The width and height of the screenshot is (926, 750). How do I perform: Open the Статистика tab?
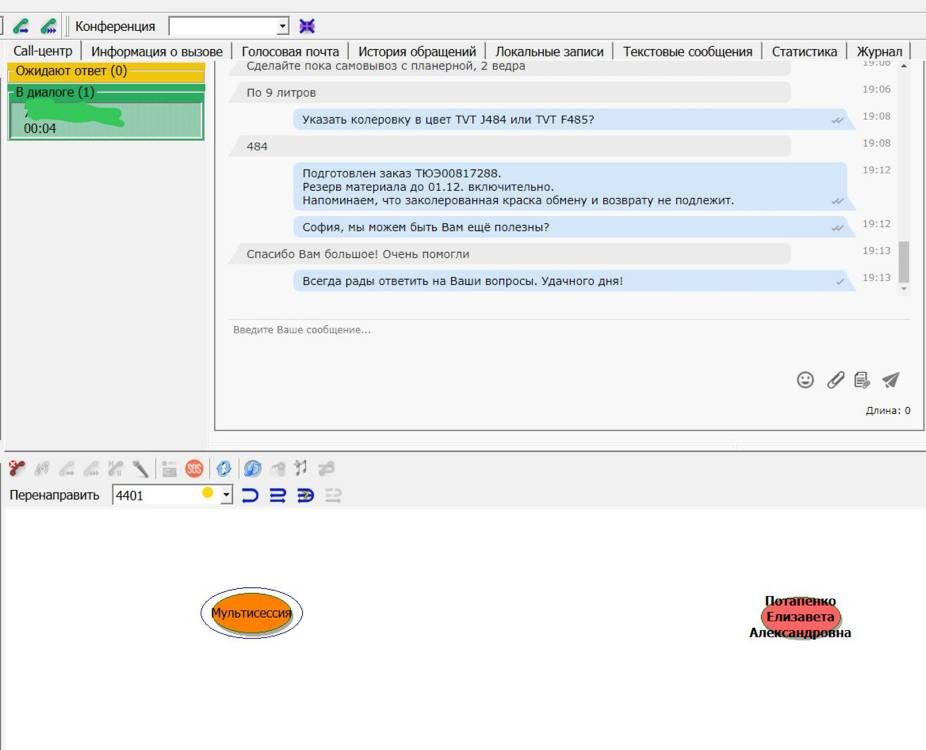[804, 51]
